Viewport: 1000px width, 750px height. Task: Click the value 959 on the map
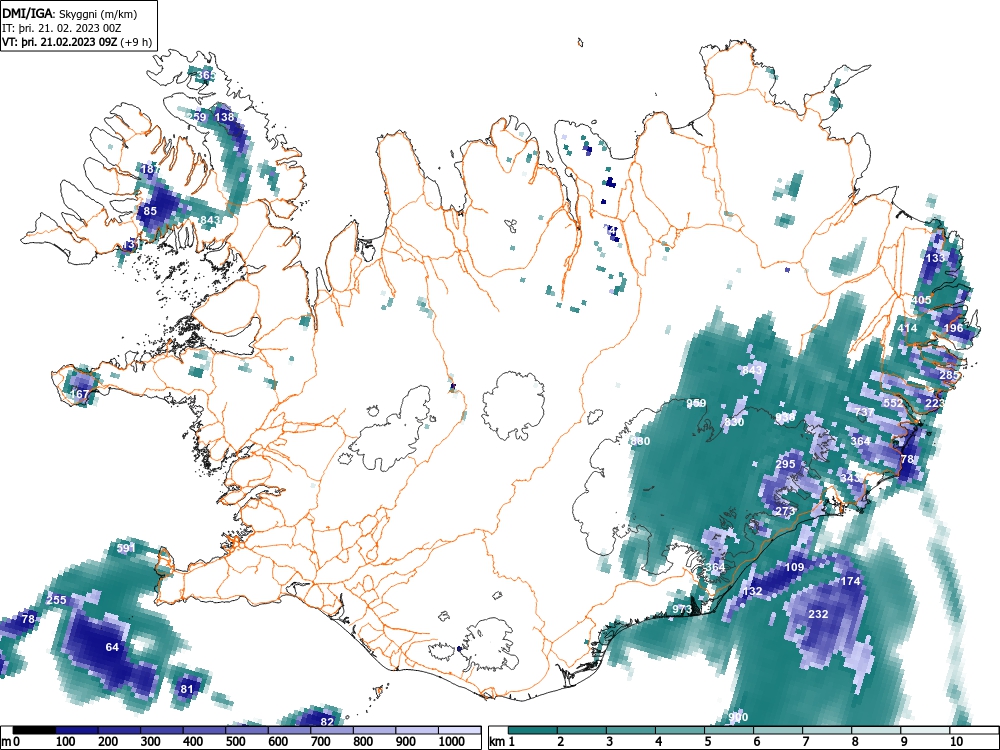(x=696, y=403)
